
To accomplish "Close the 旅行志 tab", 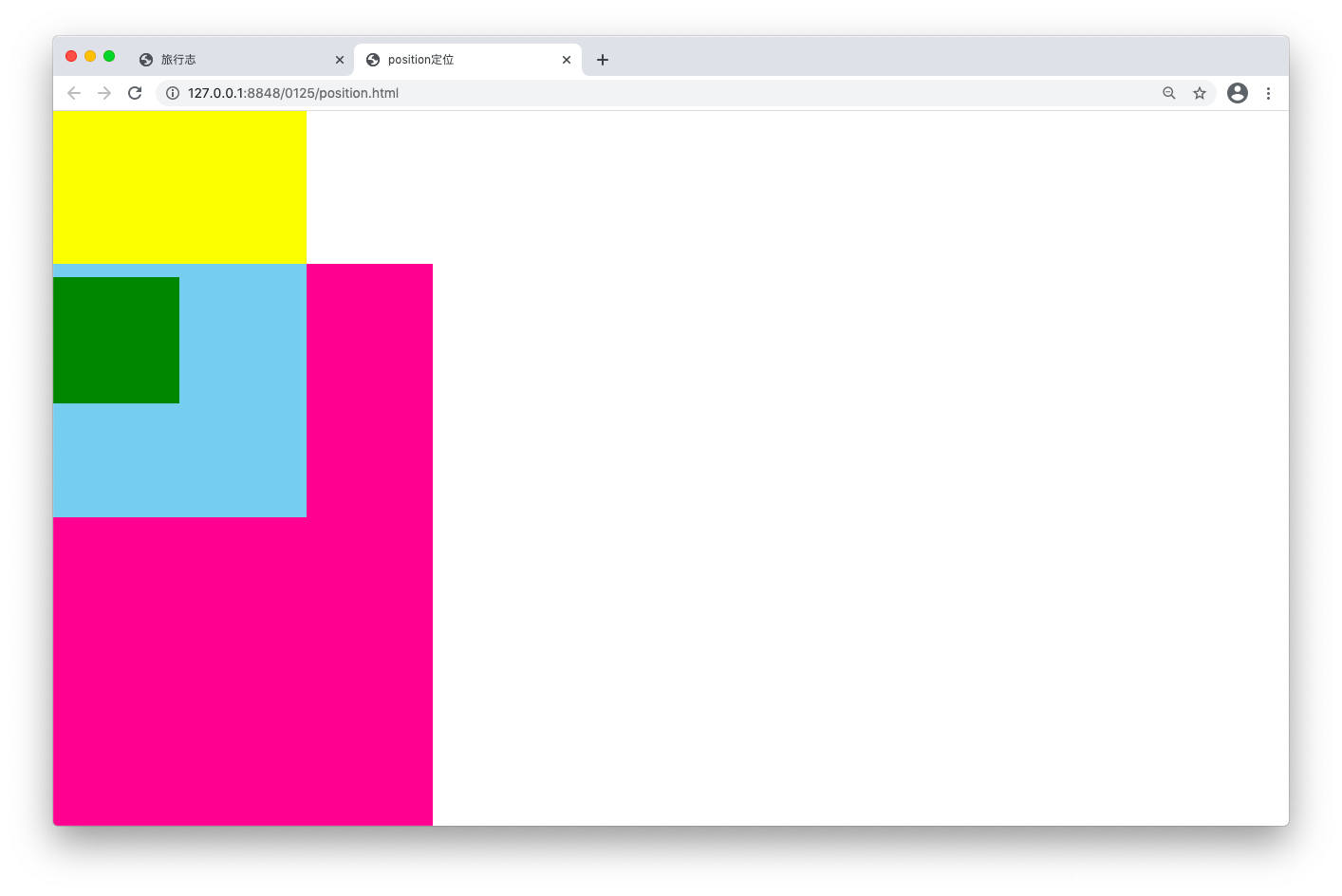I will pyautogui.click(x=340, y=60).
